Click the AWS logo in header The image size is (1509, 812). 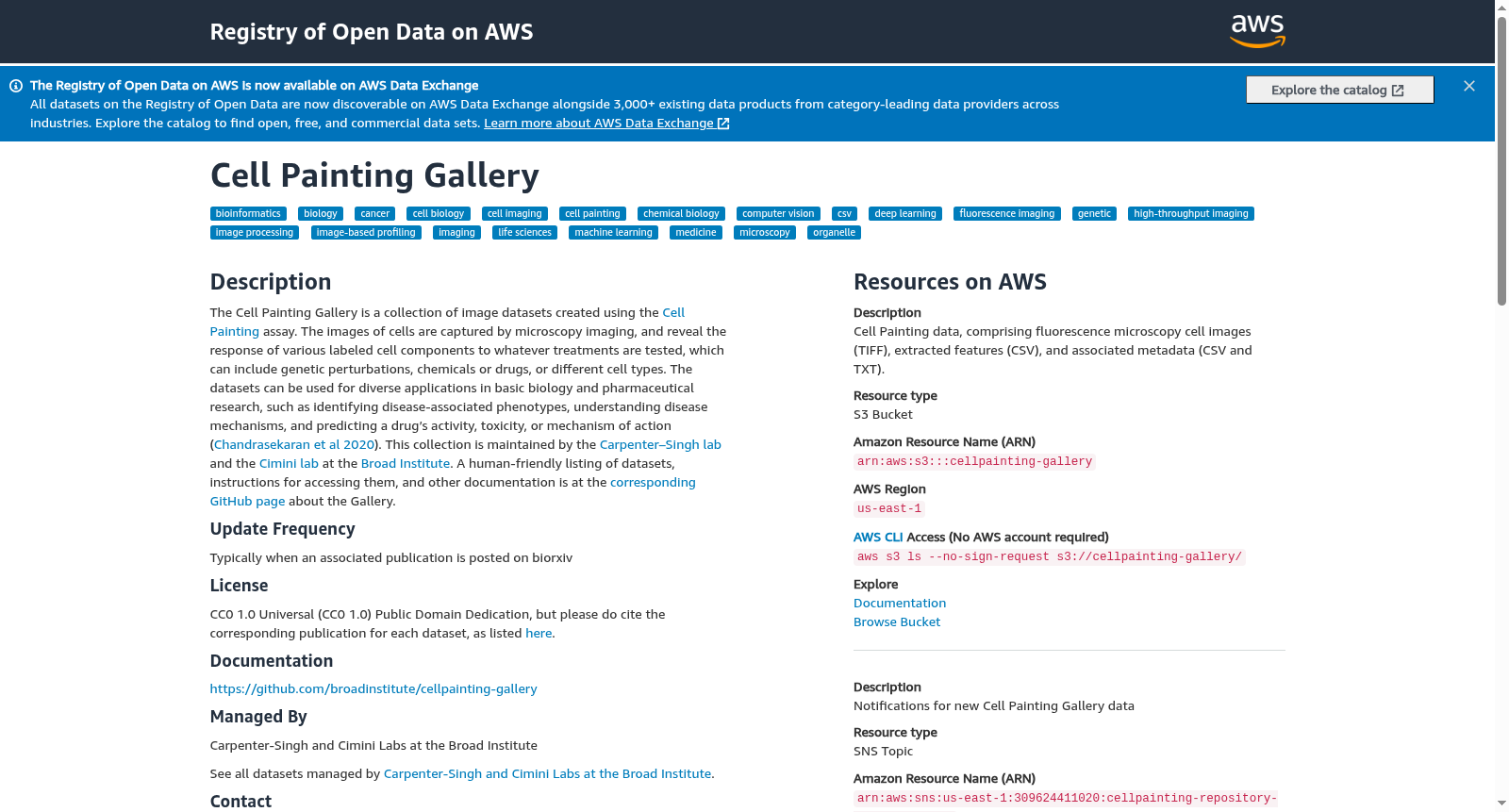[x=1258, y=31]
